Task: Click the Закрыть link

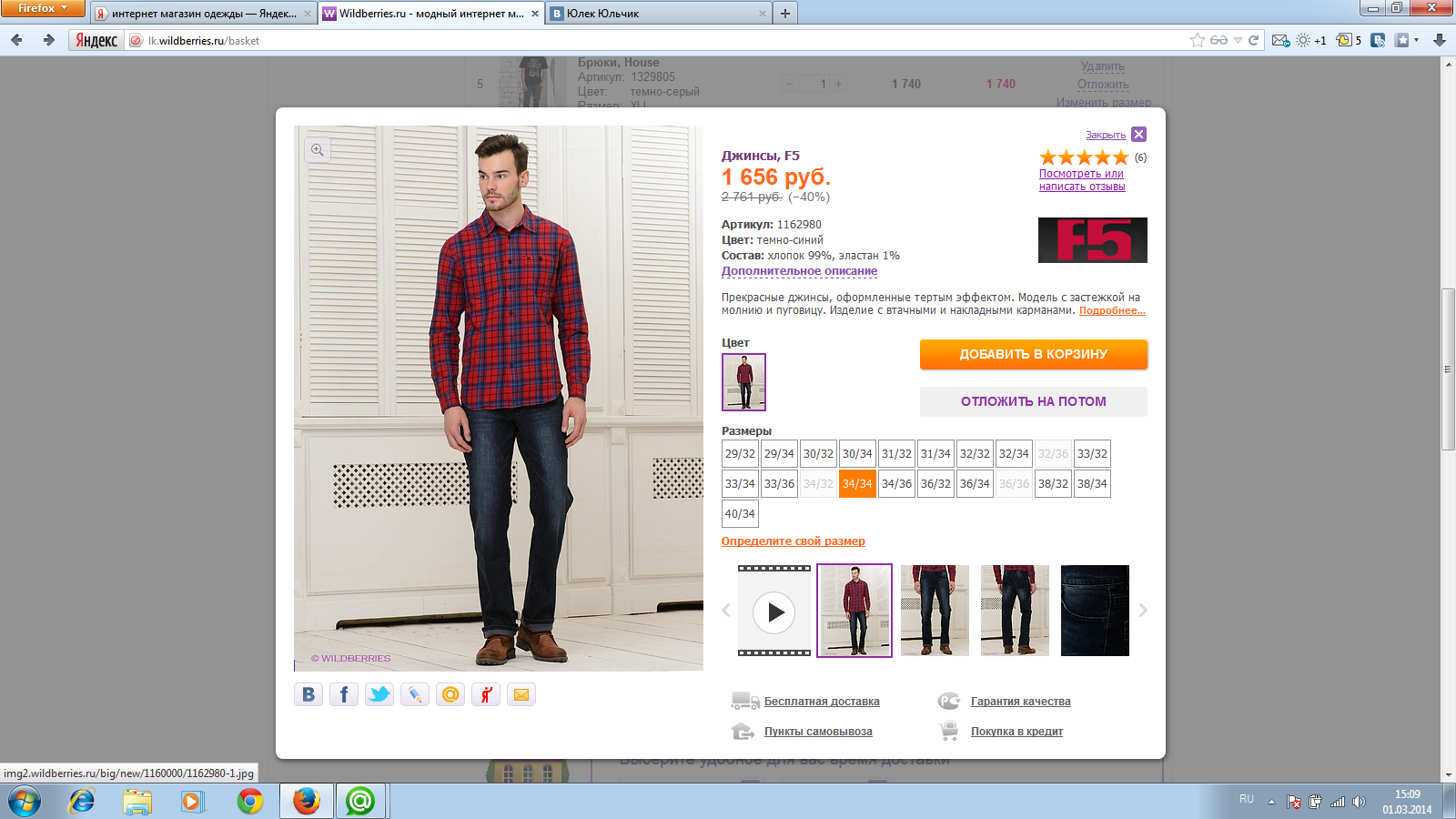Action: [1106, 135]
